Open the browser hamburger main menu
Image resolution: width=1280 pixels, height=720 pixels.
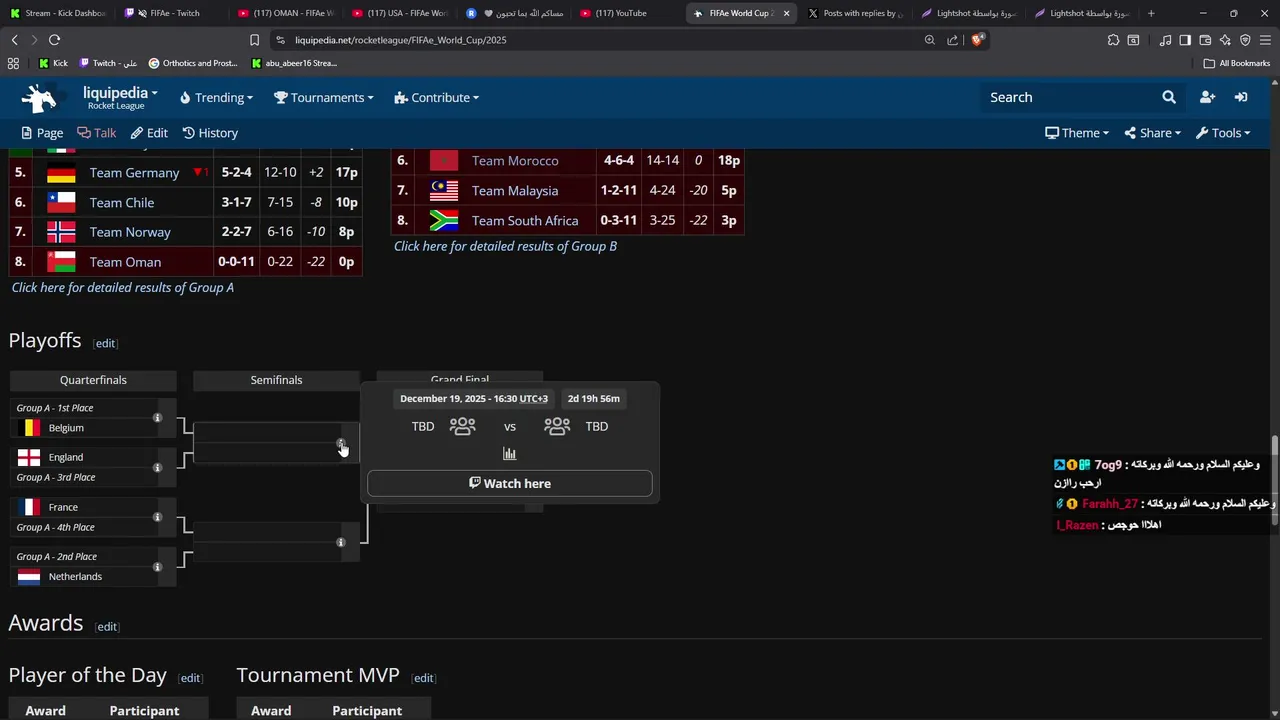pyautogui.click(x=1265, y=40)
